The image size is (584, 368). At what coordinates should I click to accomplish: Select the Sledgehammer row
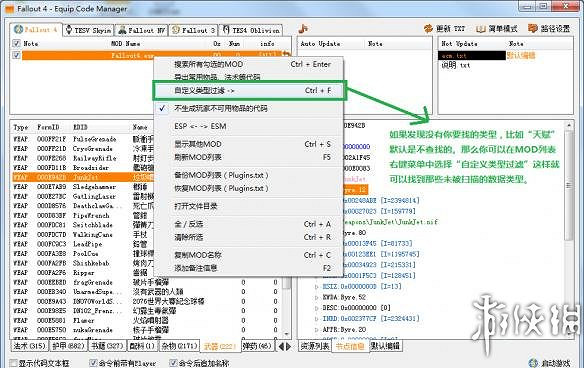pos(83,187)
